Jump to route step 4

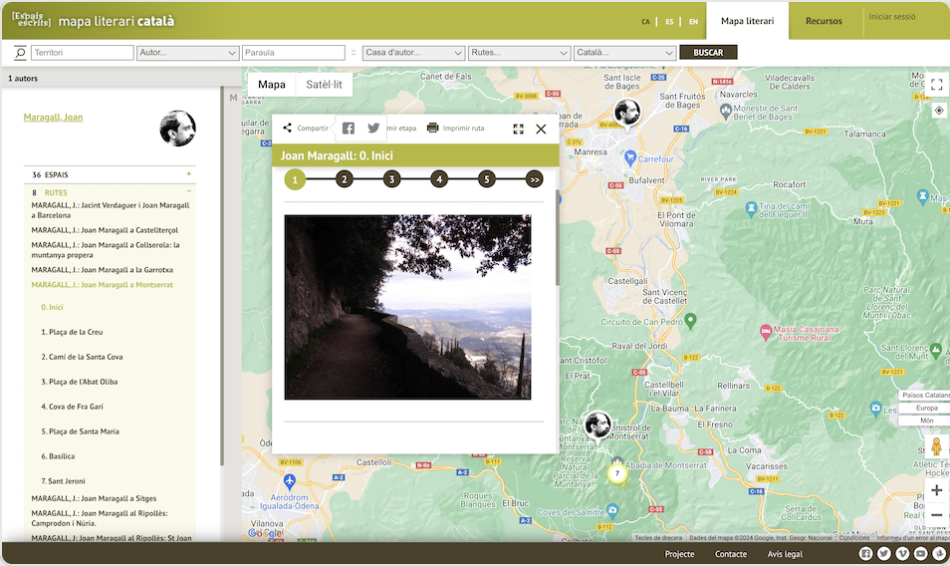pos(439,179)
